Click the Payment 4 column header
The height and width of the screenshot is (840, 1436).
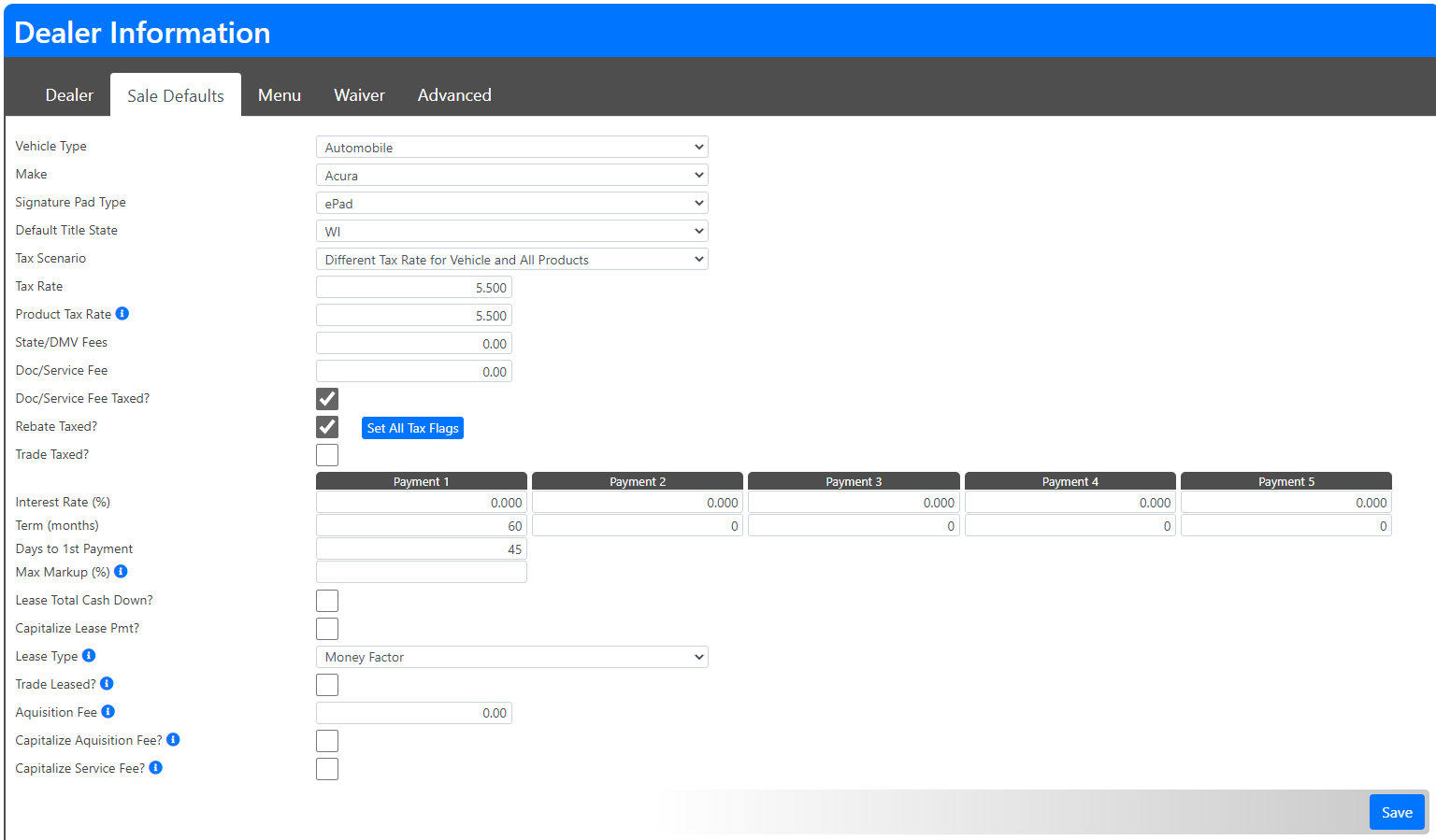point(1070,481)
